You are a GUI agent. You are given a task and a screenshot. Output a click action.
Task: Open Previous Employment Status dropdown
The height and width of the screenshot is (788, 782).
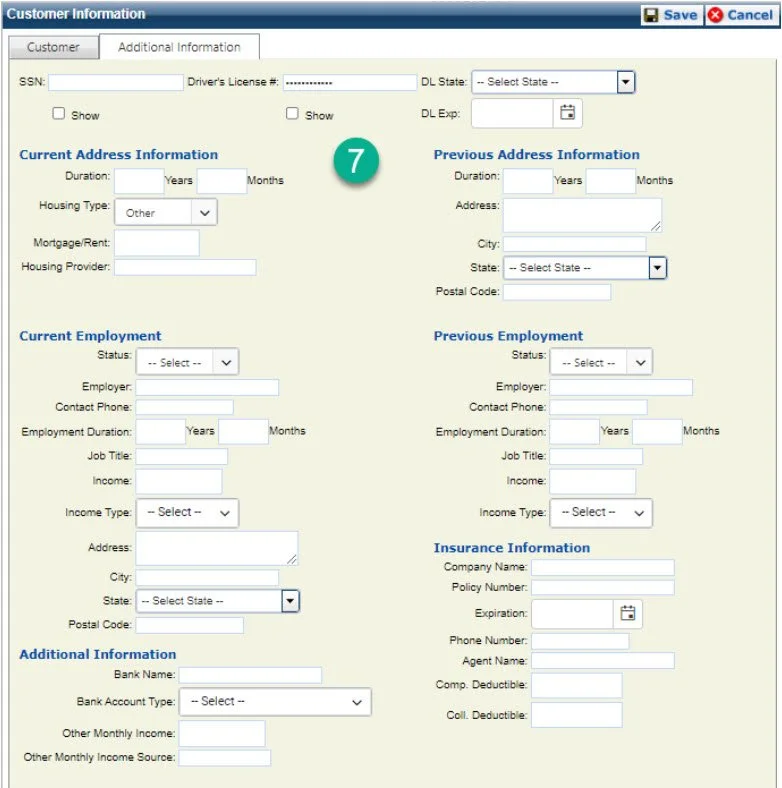pos(602,362)
